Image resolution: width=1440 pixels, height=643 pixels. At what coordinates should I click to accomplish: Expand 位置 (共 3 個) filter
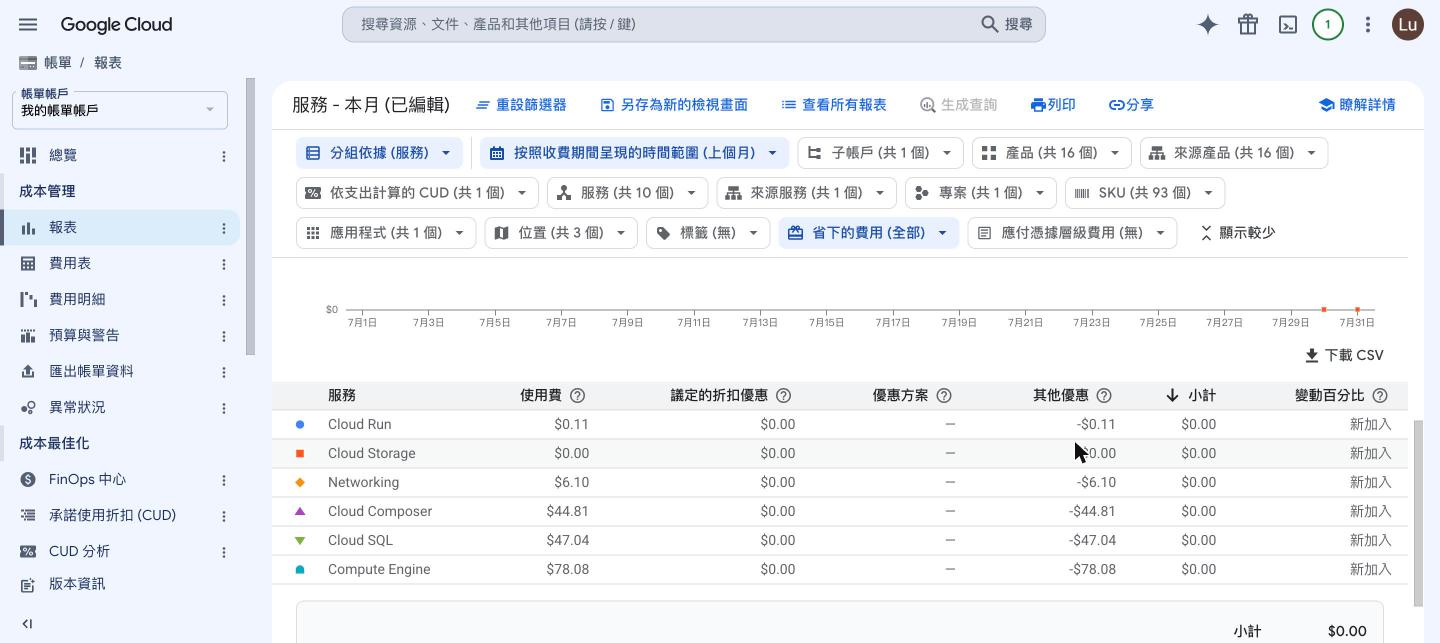pyautogui.click(x=561, y=233)
